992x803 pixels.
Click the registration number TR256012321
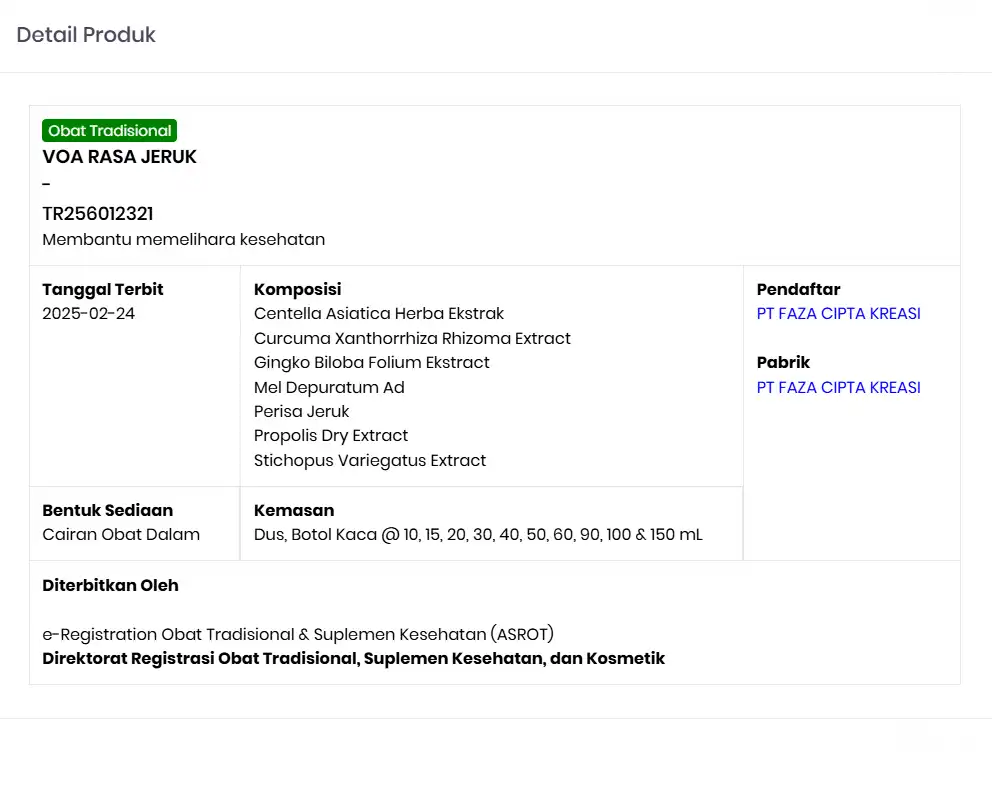(98, 214)
